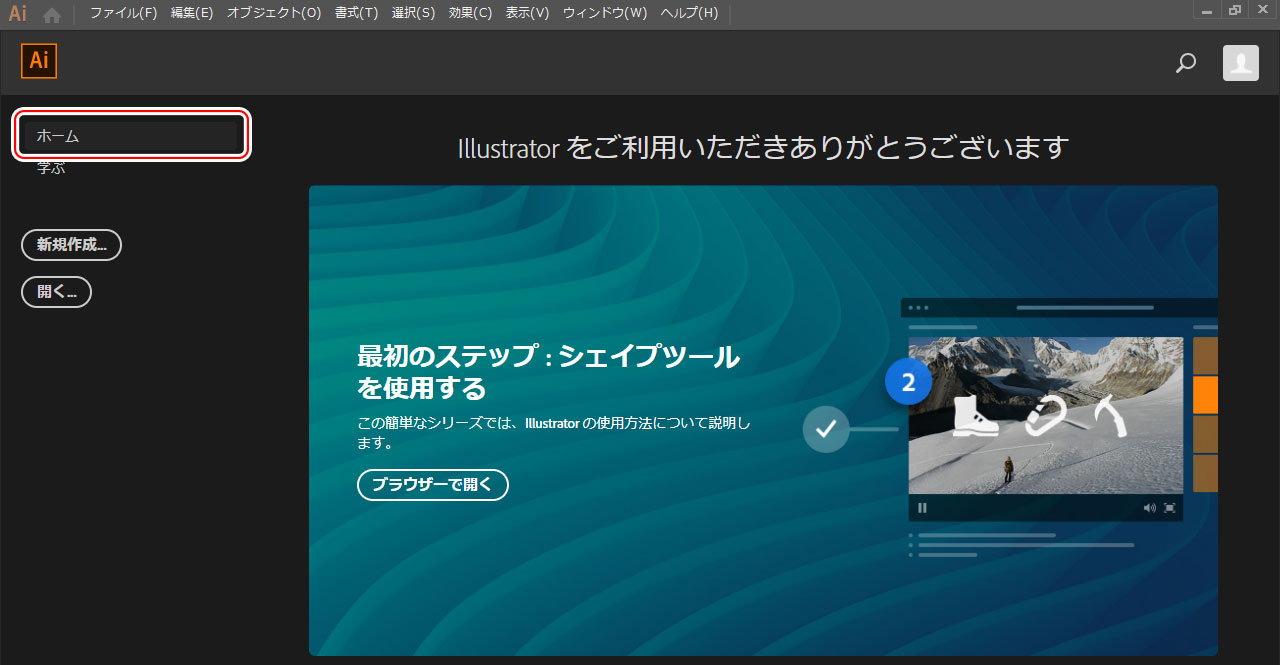The width and height of the screenshot is (1280, 665).
Task: Open the user account avatar icon
Action: click(x=1241, y=63)
